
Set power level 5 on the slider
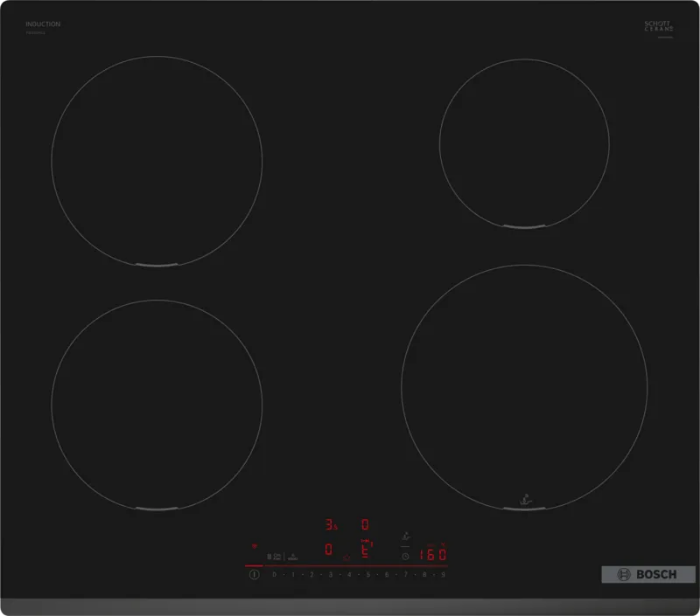368,574
